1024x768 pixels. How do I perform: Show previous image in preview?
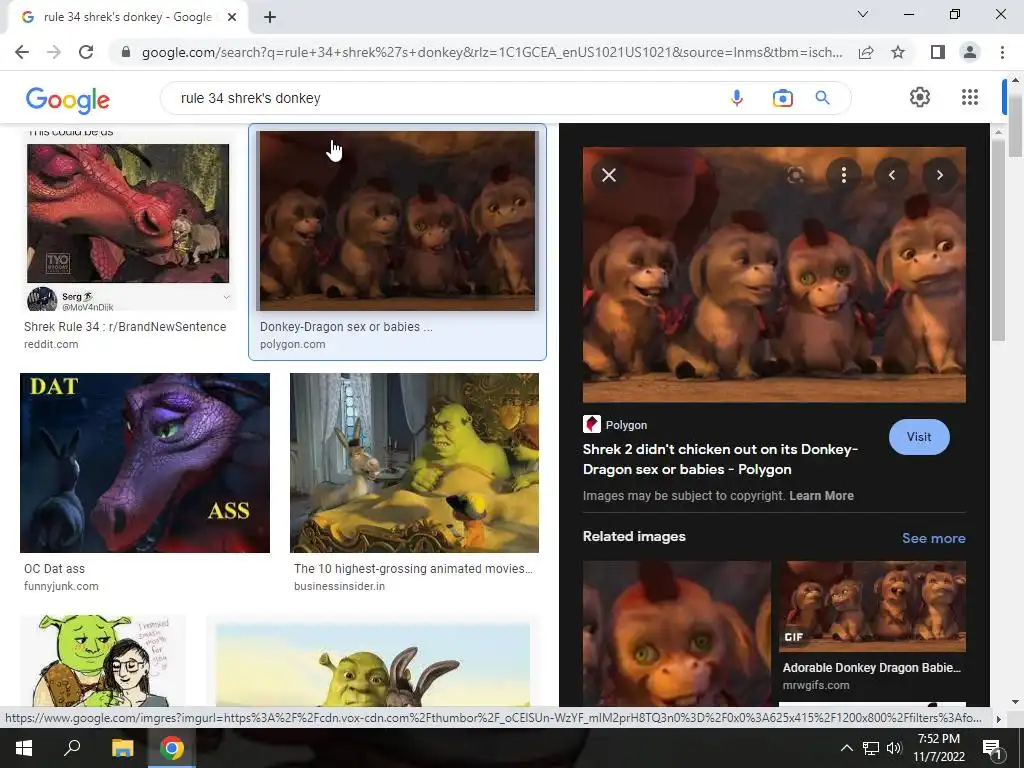coord(891,175)
